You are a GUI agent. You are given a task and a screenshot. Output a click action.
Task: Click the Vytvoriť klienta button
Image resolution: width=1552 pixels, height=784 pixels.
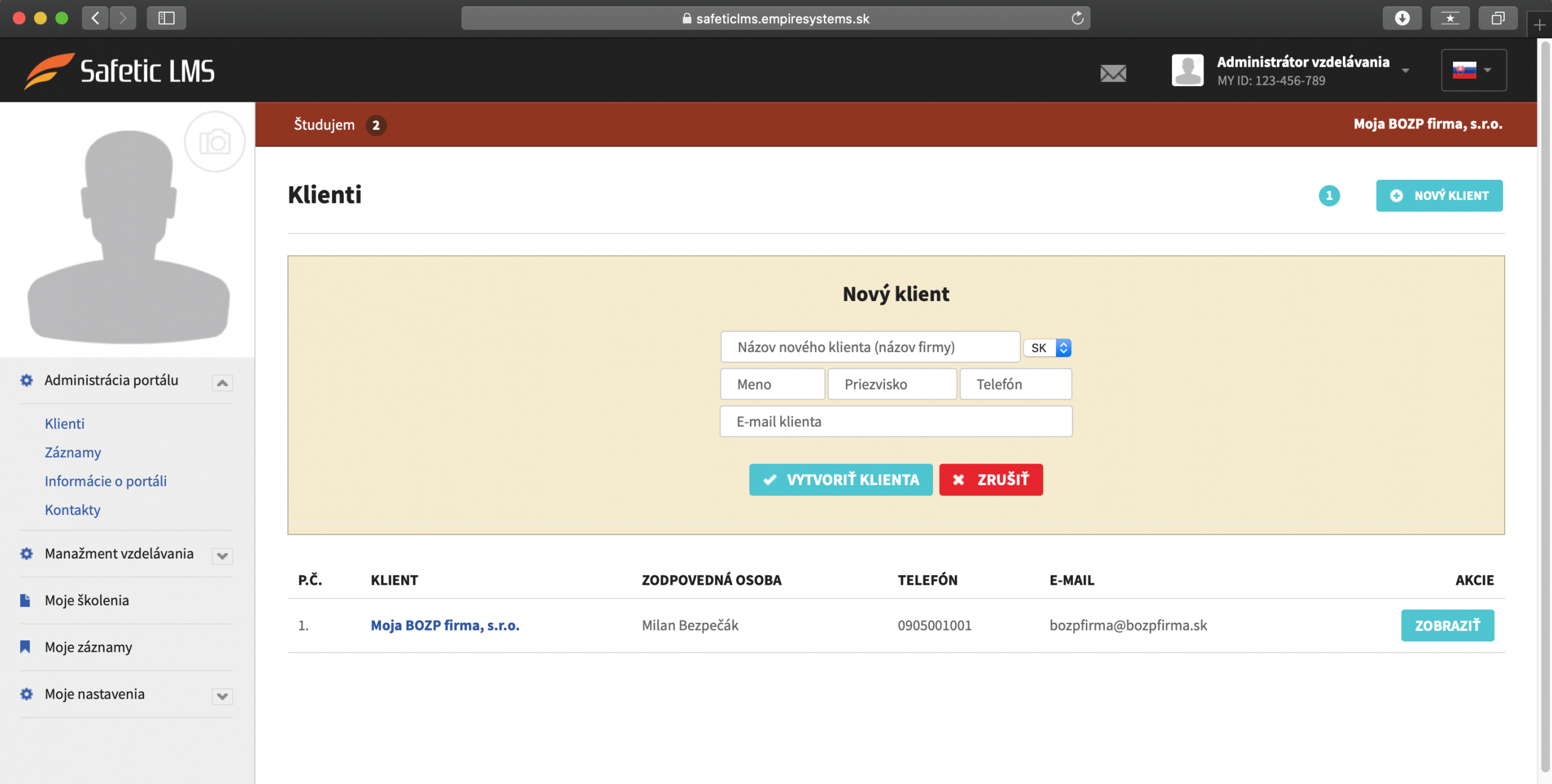point(841,479)
